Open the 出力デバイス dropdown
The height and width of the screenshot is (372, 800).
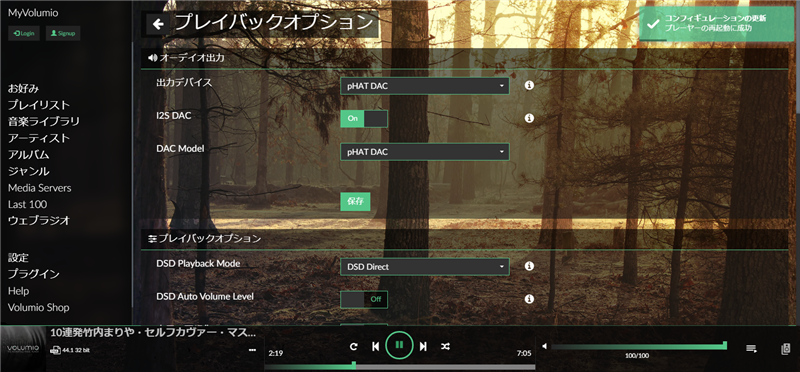pyautogui.click(x=424, y=86)
